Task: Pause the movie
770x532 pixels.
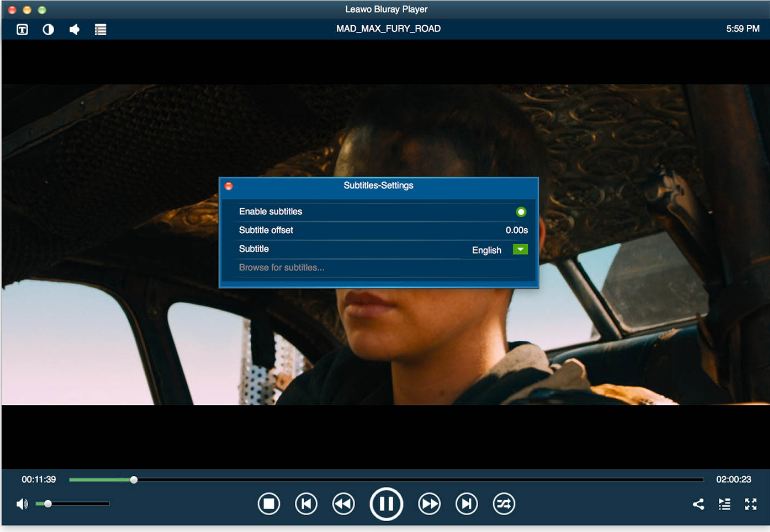Action: [386, 504]
